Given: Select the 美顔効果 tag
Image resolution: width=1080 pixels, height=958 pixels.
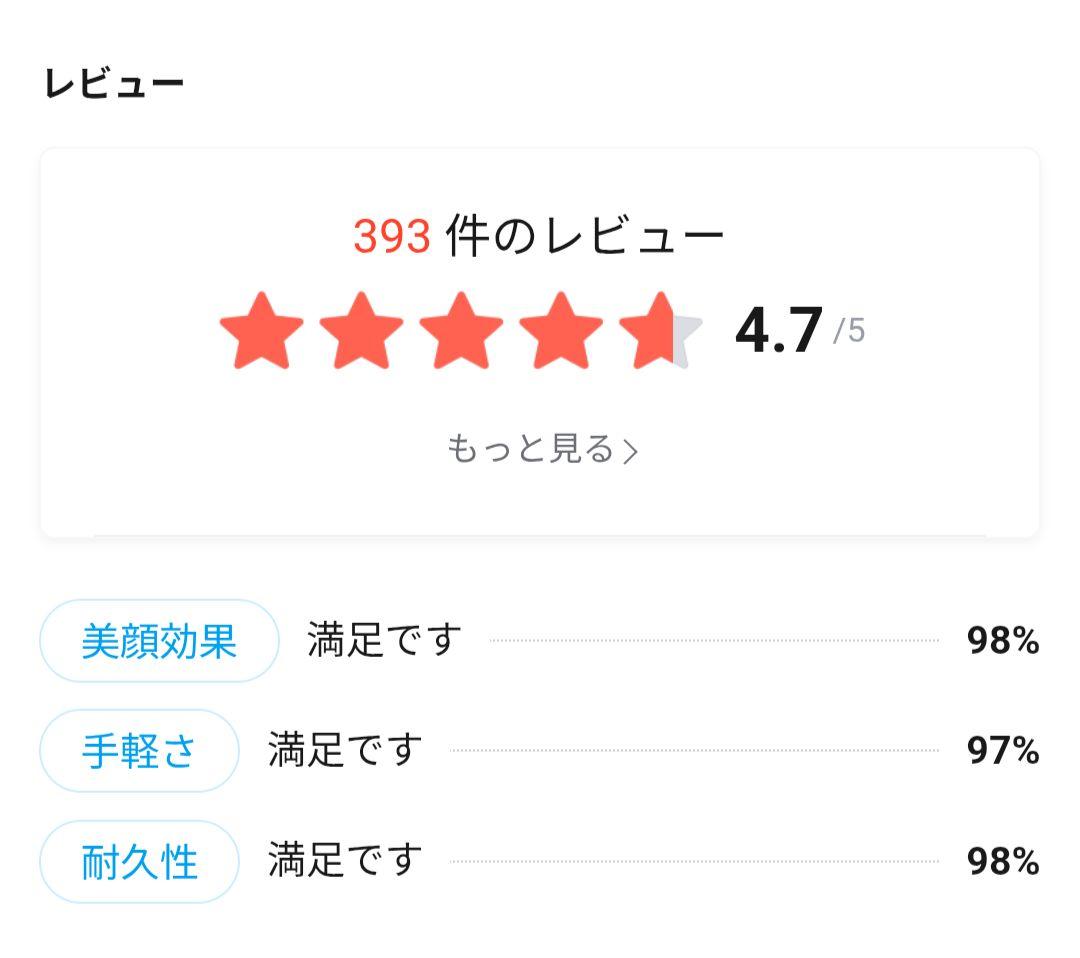Looking at the screenshot, I should [x=159, y=641].
